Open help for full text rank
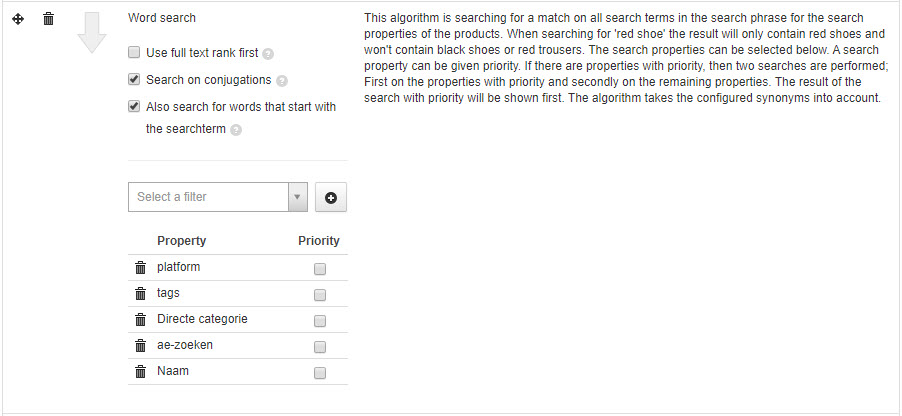Viewport: 902px width, 416px height. click(267, 54)
